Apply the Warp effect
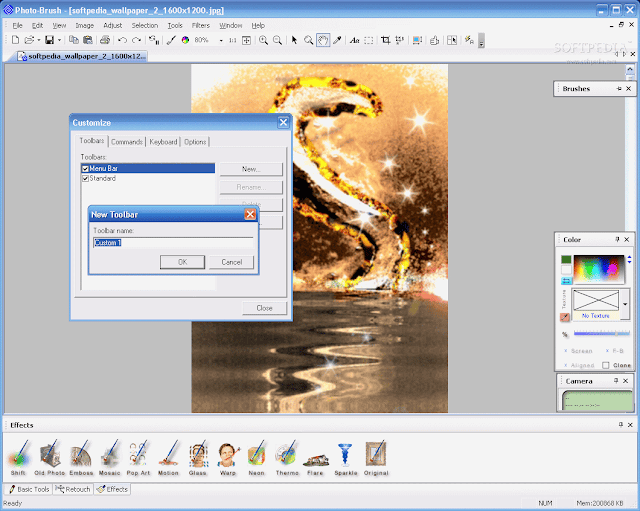640x511 pixels. pos(228,458)
